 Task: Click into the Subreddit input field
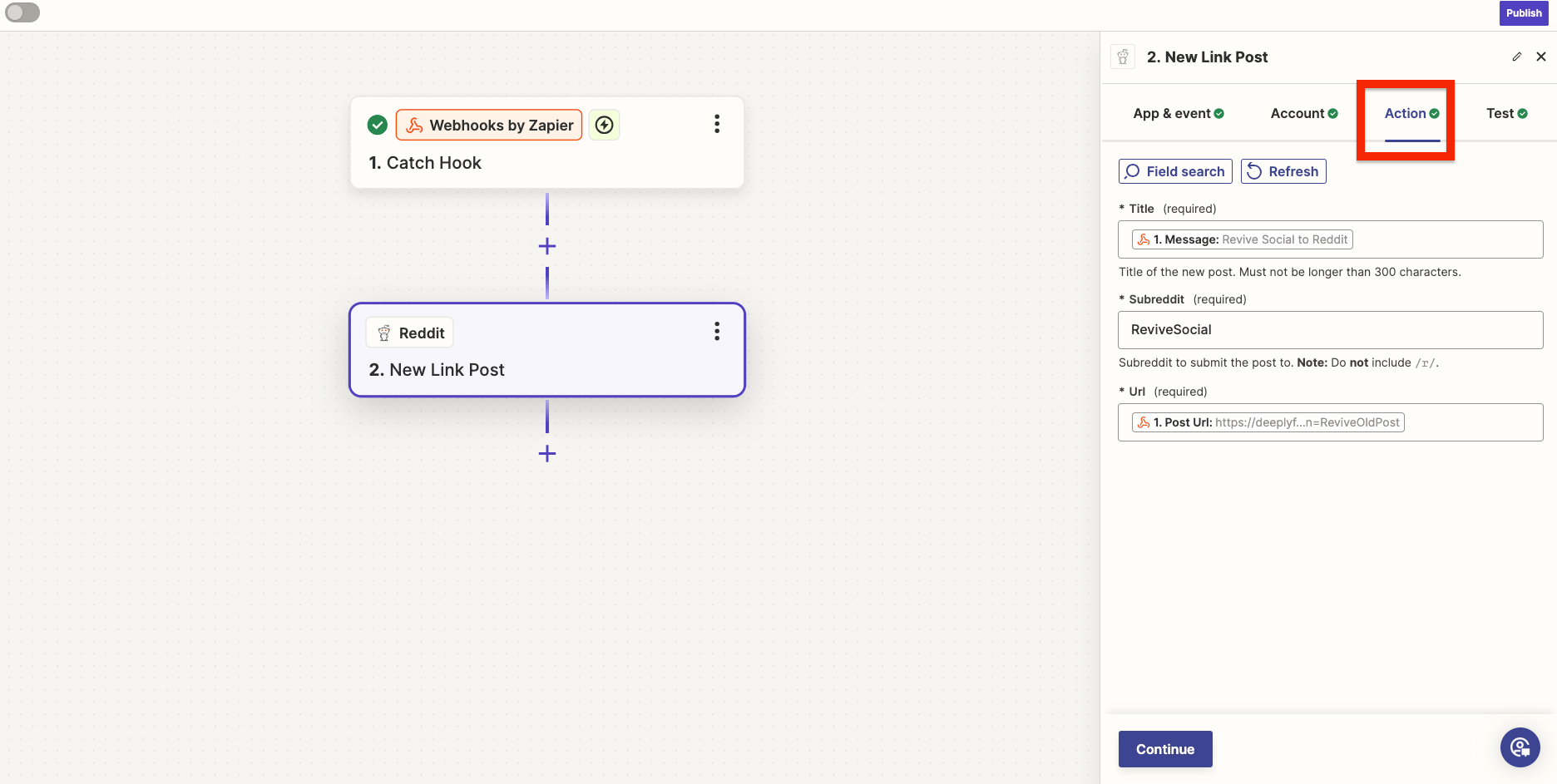pos(1330,330)
